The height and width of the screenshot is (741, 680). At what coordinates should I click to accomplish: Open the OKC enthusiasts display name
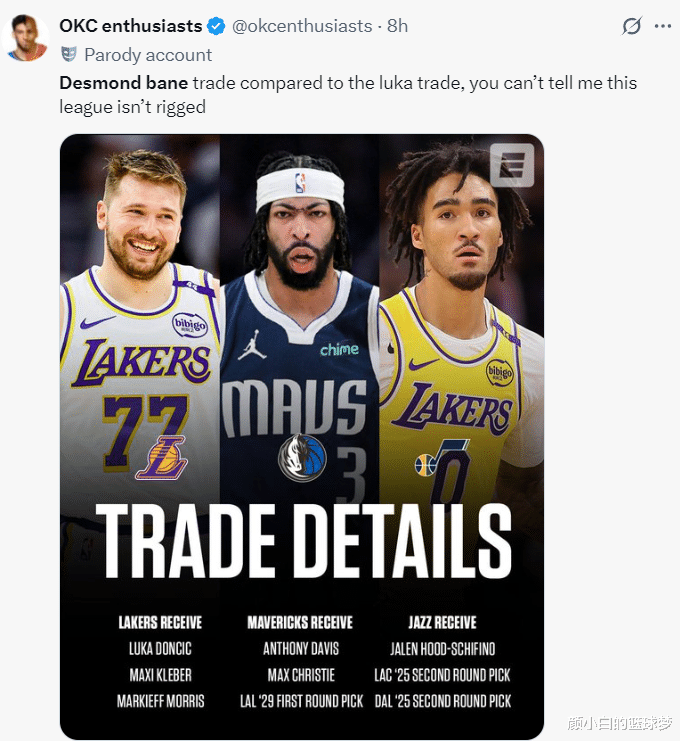(x=131, y=26)
